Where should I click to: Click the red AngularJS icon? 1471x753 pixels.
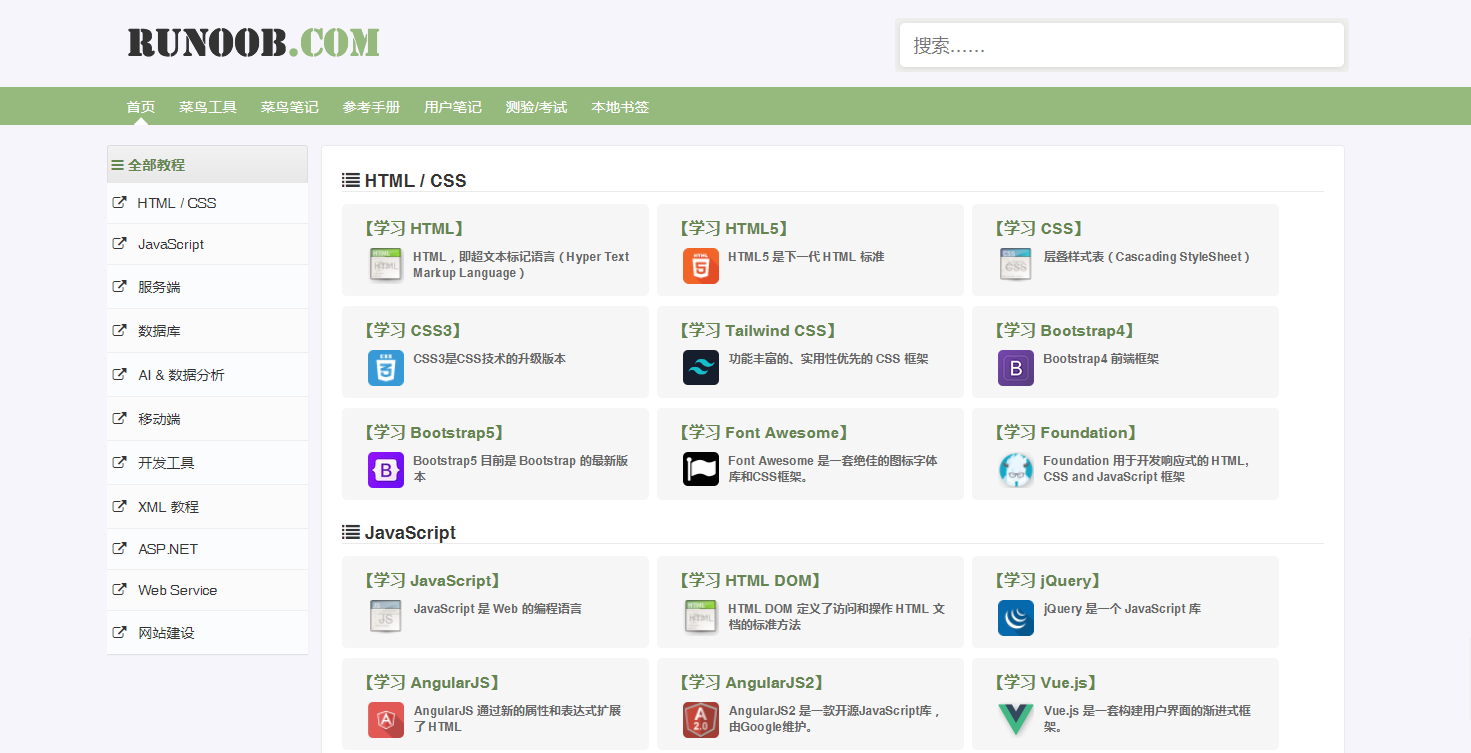385,720
